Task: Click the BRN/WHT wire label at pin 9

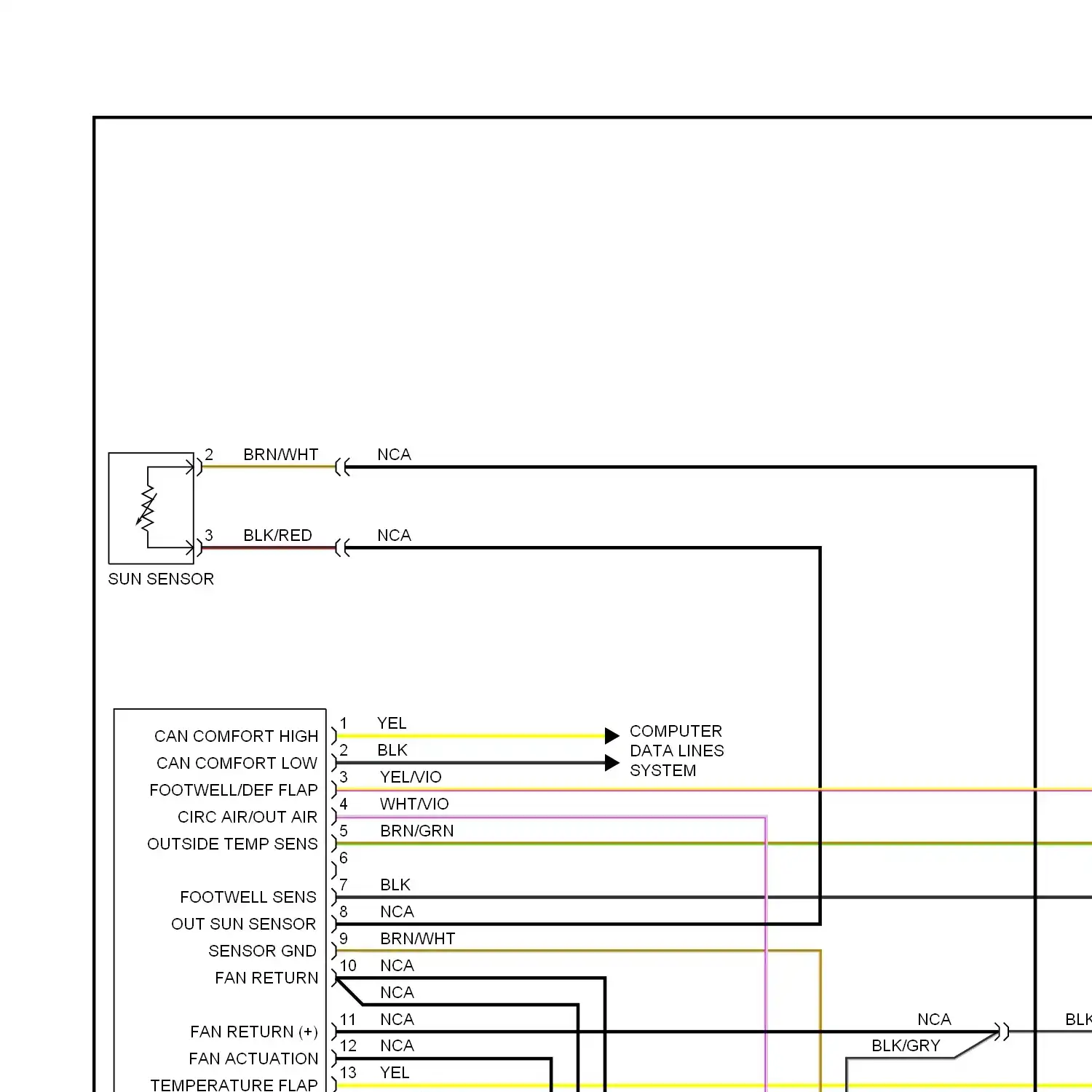Action: pyautogui.click(x=418, y=938)
